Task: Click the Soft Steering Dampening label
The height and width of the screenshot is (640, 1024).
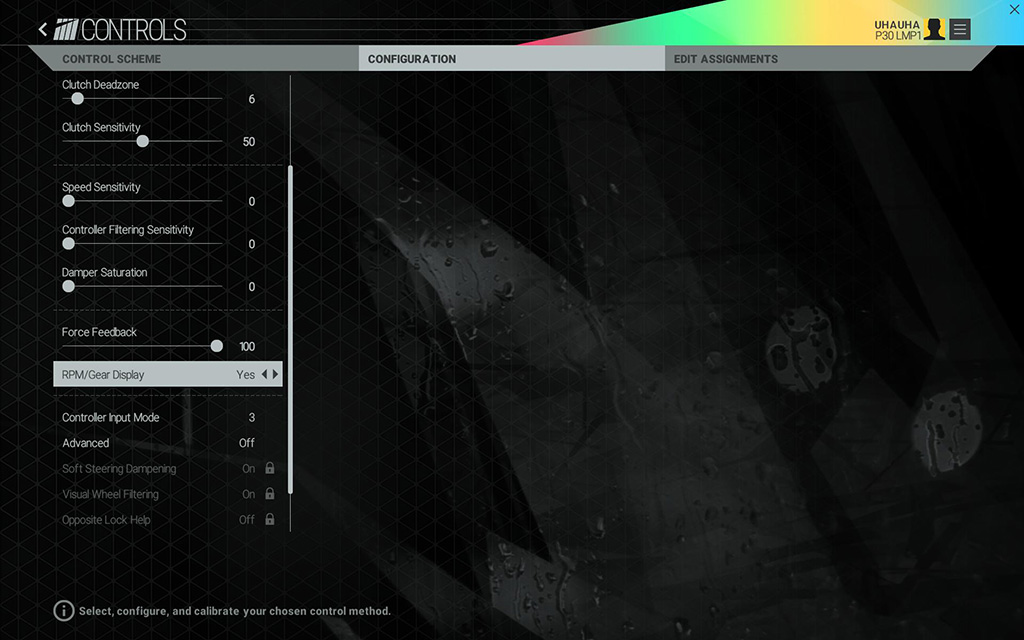Action: 119,468
